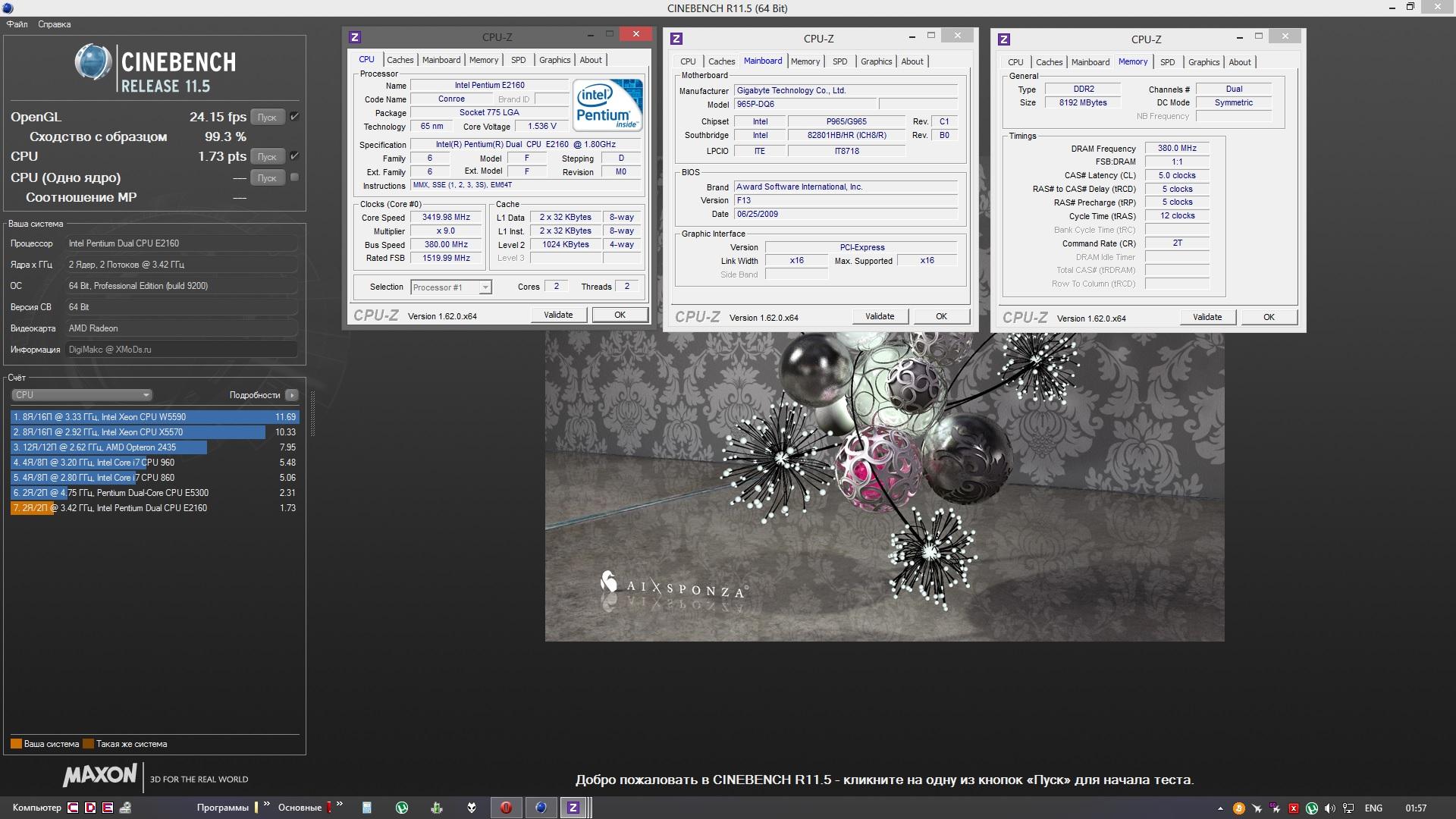This screenshot has height=819, width=1456.
Task: Click Intel Pentium inside logo
Action: 607,104
